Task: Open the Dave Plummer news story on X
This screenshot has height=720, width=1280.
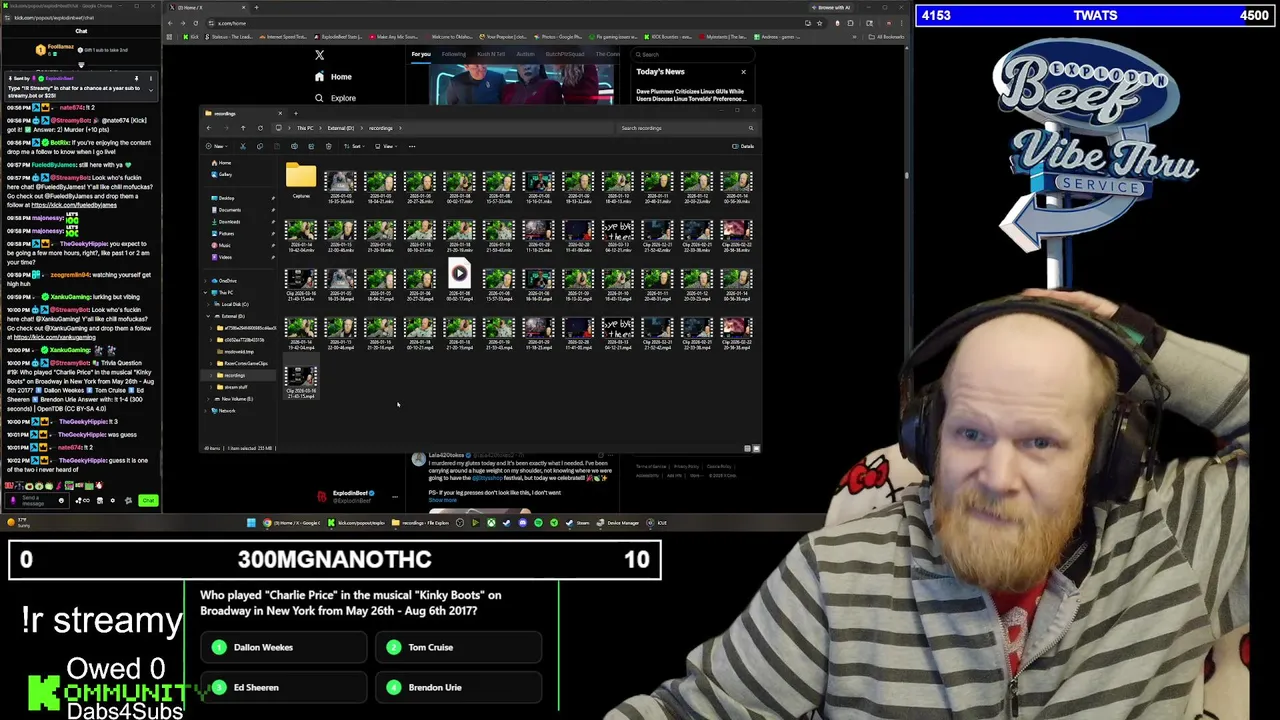Action: point(691,95)
